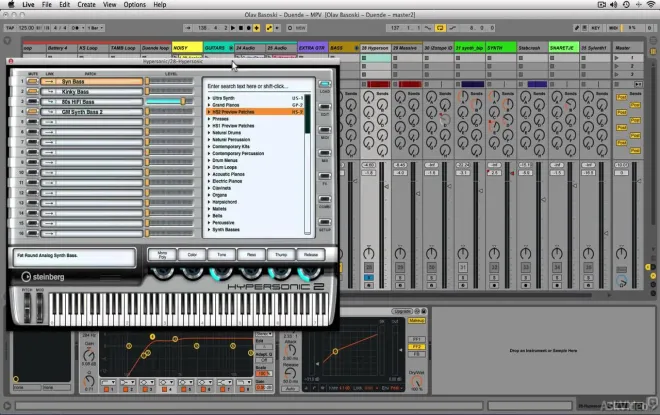Click the transport Play button
This screenshot has height=415, width=660.
pos(233,28)
